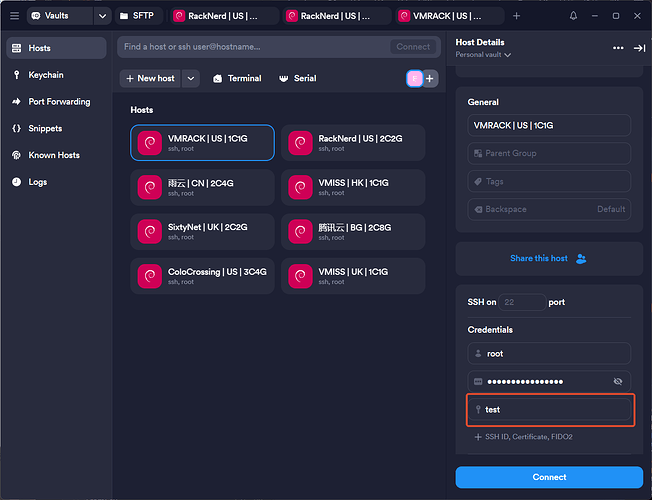The width and height of the screenshot is (652, 500).
Task: Click the pink user avatar
Action: tap(415, 79)
